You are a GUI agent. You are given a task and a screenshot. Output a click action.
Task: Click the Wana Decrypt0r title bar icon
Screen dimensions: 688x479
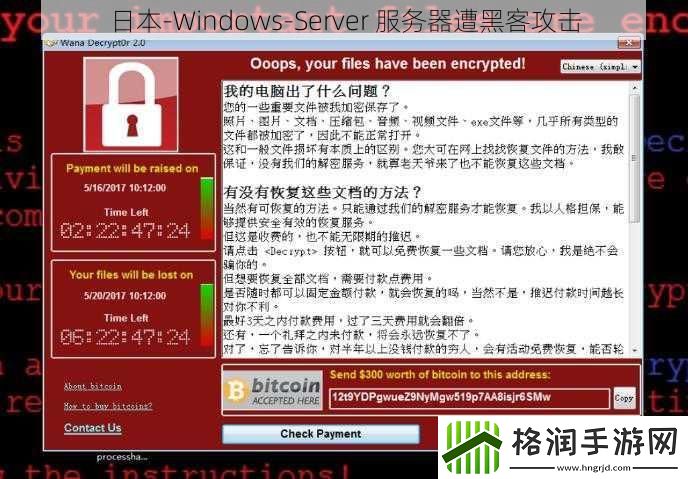point(52,43)
